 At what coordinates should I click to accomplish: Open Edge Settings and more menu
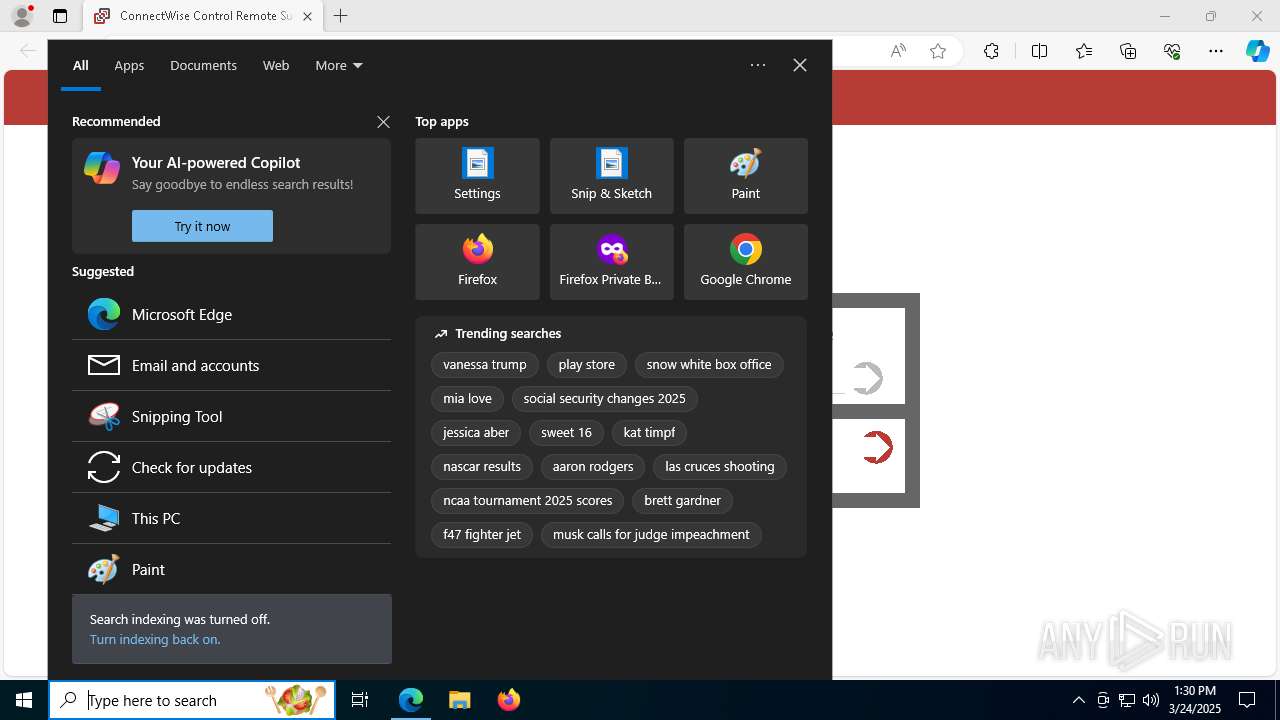(1216, 51)
